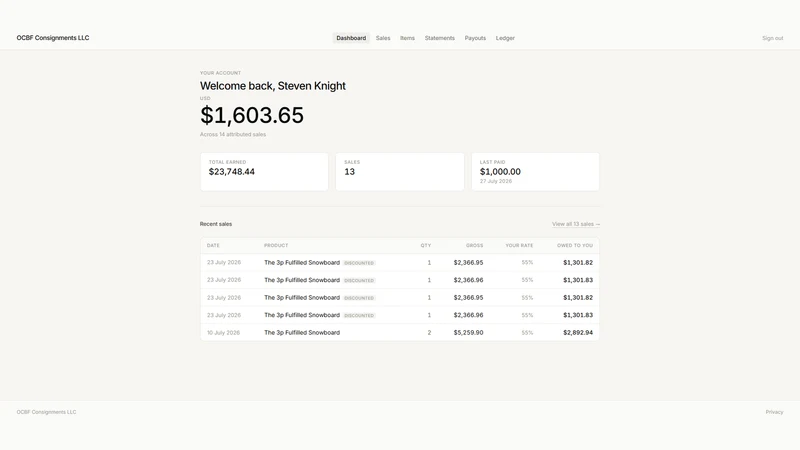This screenshot has height=450, width=800.
Task: Click the 55% rate in the 10 July row
Action: click(527, 333)
